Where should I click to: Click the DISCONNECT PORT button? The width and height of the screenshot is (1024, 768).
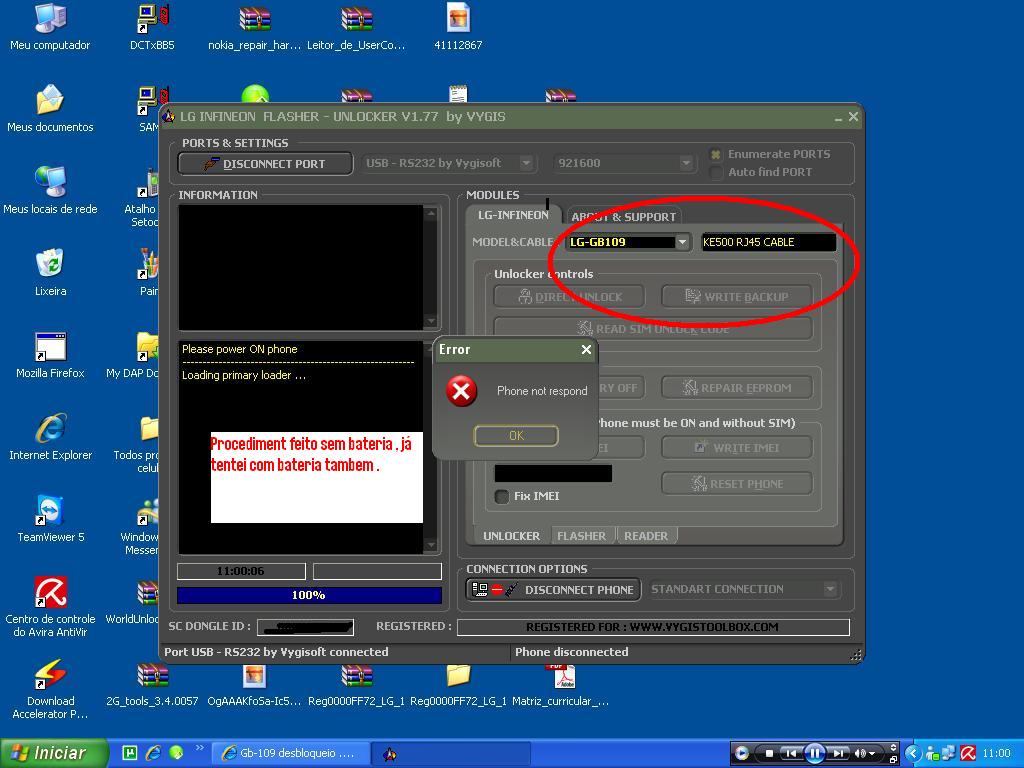[x=265, y=163]
